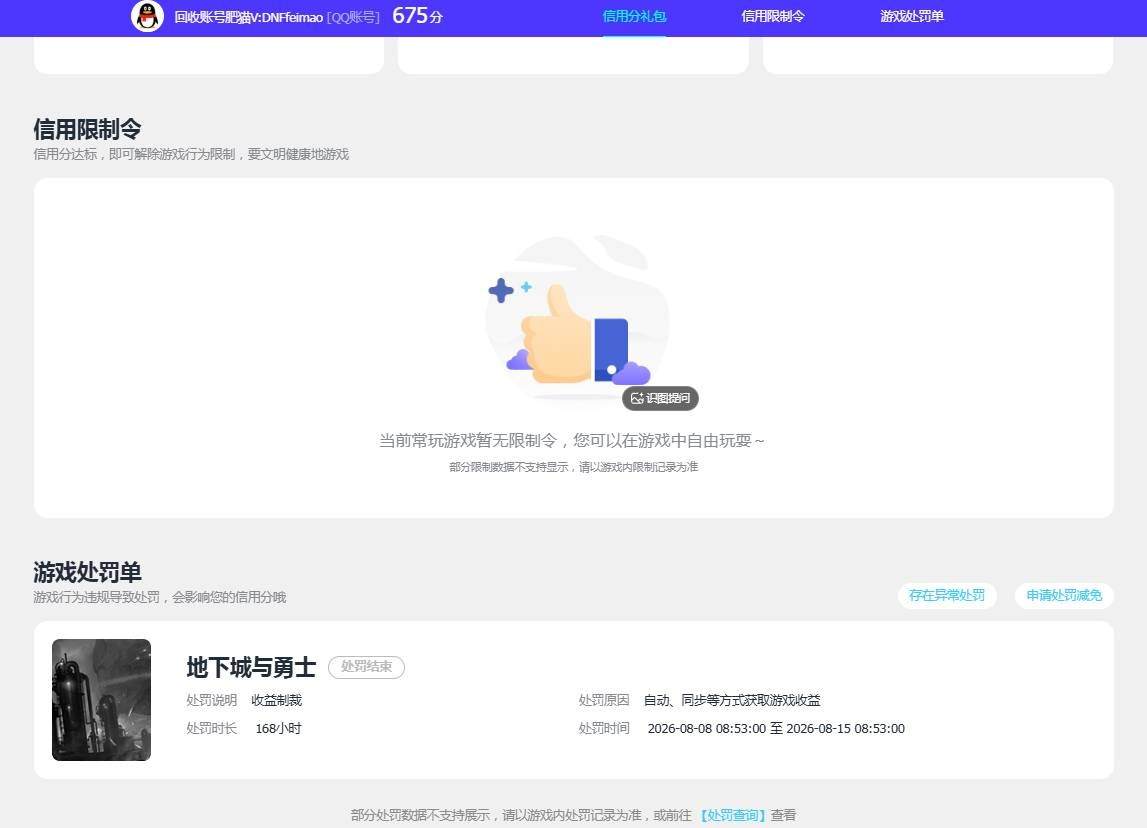This screenshot has height=828, width=1147.
Task: Click the penalty time range 2026-08-08 至 2026-08-15
Action: coord(776,729)
